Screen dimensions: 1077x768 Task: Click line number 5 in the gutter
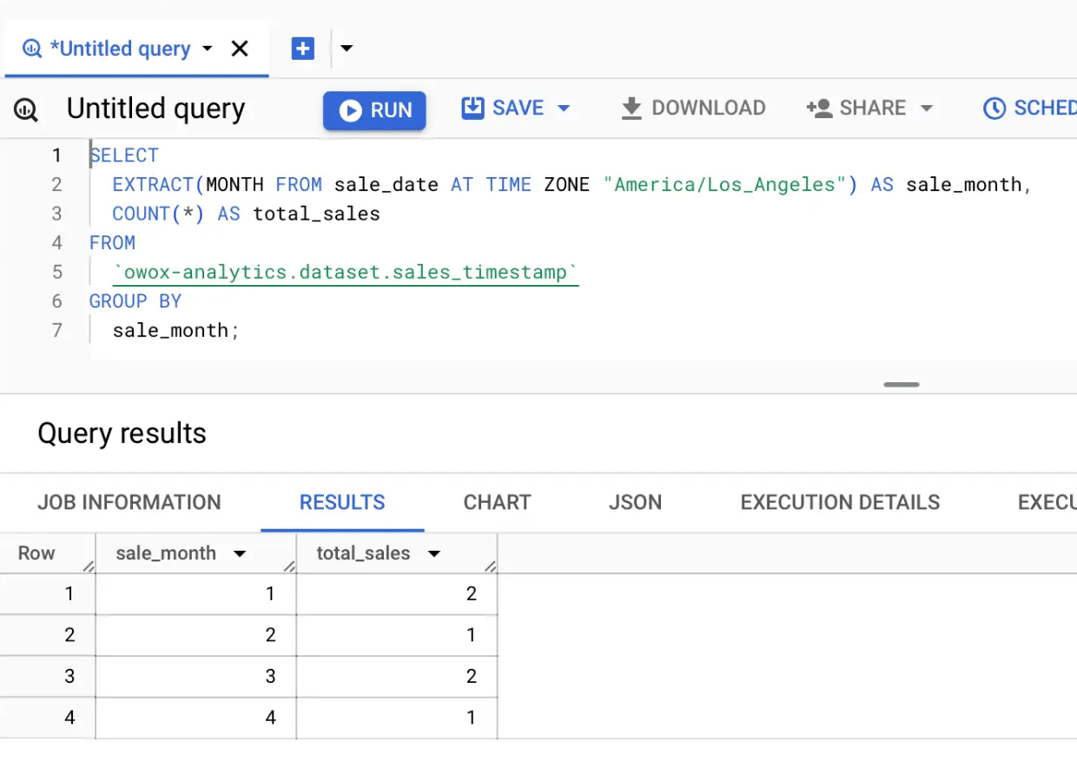(57, 273)
